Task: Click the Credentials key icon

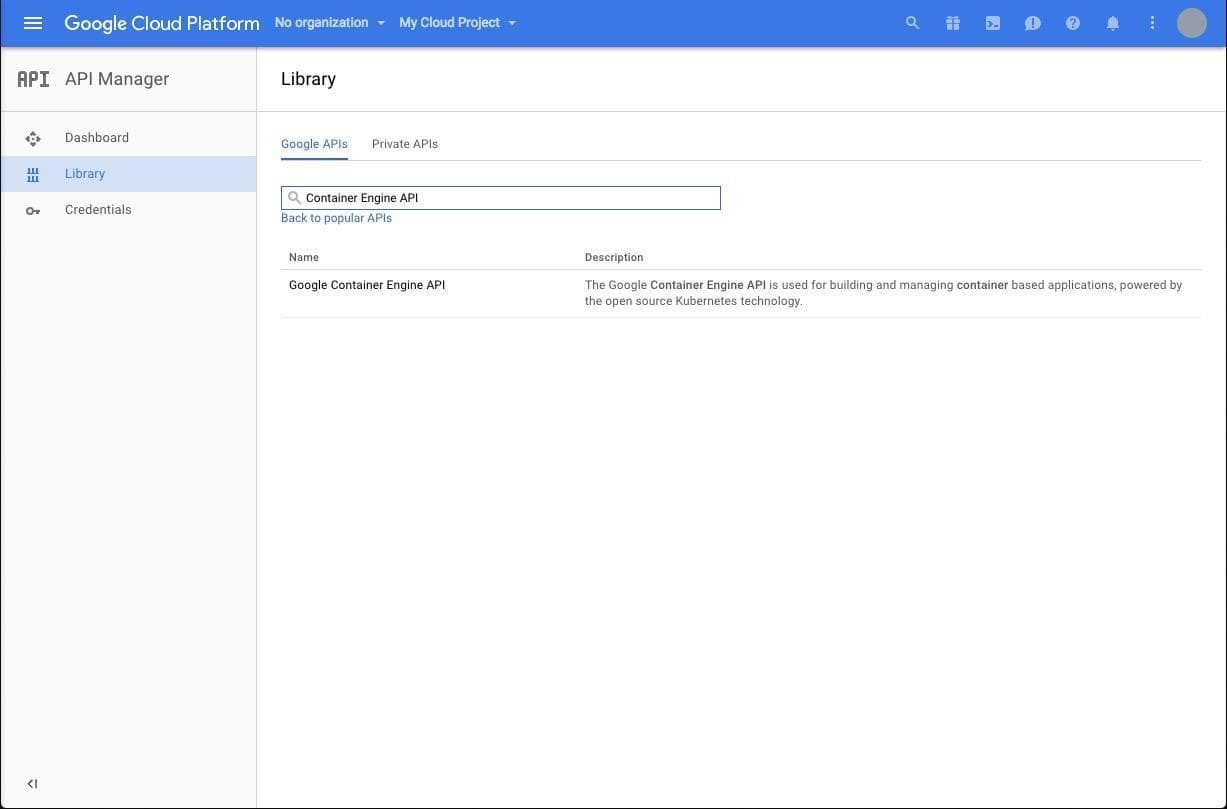Action: click(33, 211)
